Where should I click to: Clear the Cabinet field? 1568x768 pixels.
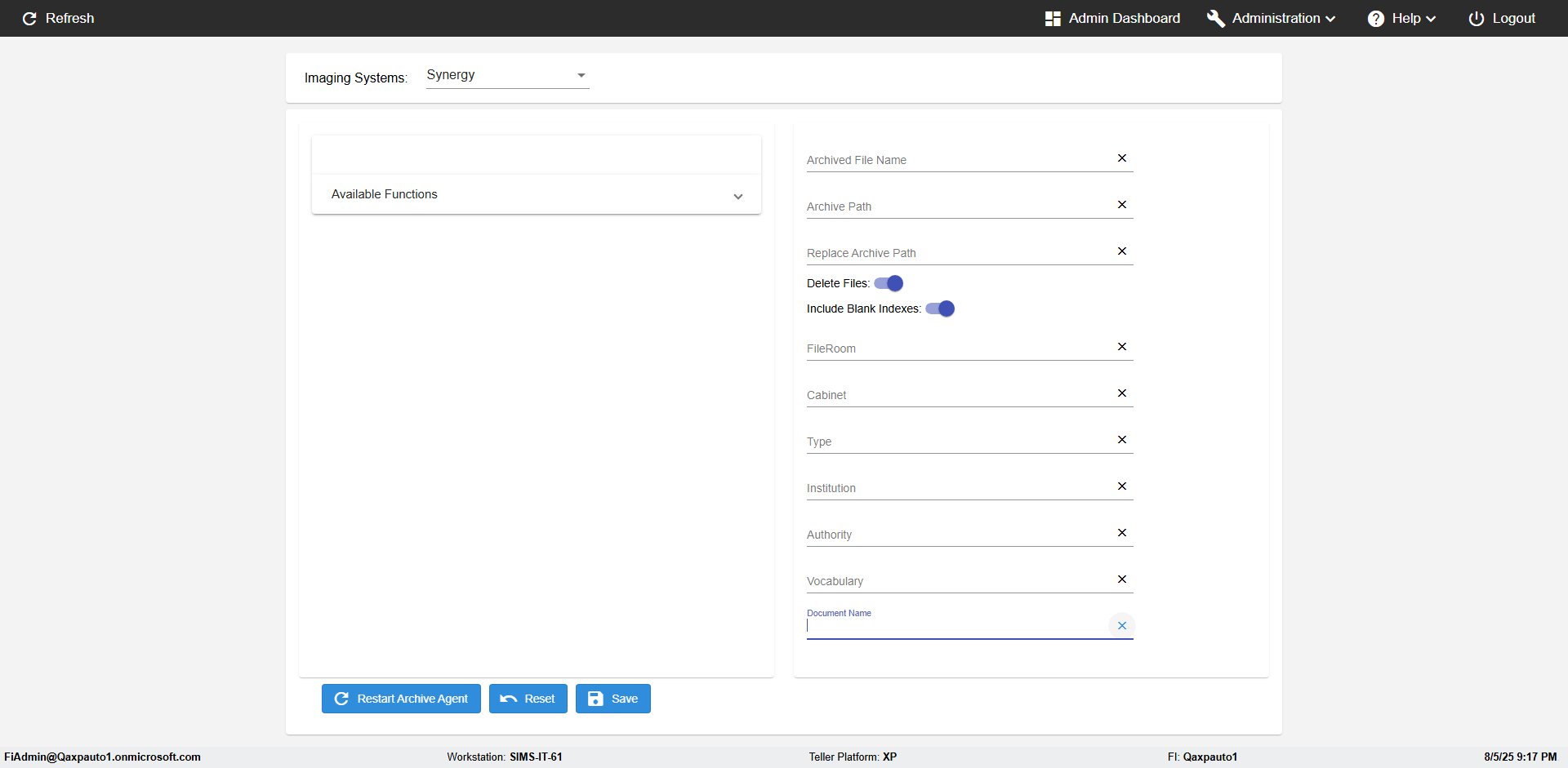point(1122,393)
